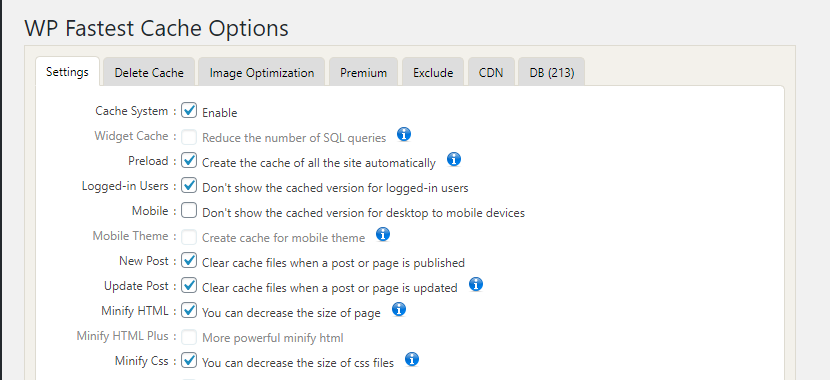Disable the Minify Css checkbox
The image size is (830, 380).
click(189, 361)
